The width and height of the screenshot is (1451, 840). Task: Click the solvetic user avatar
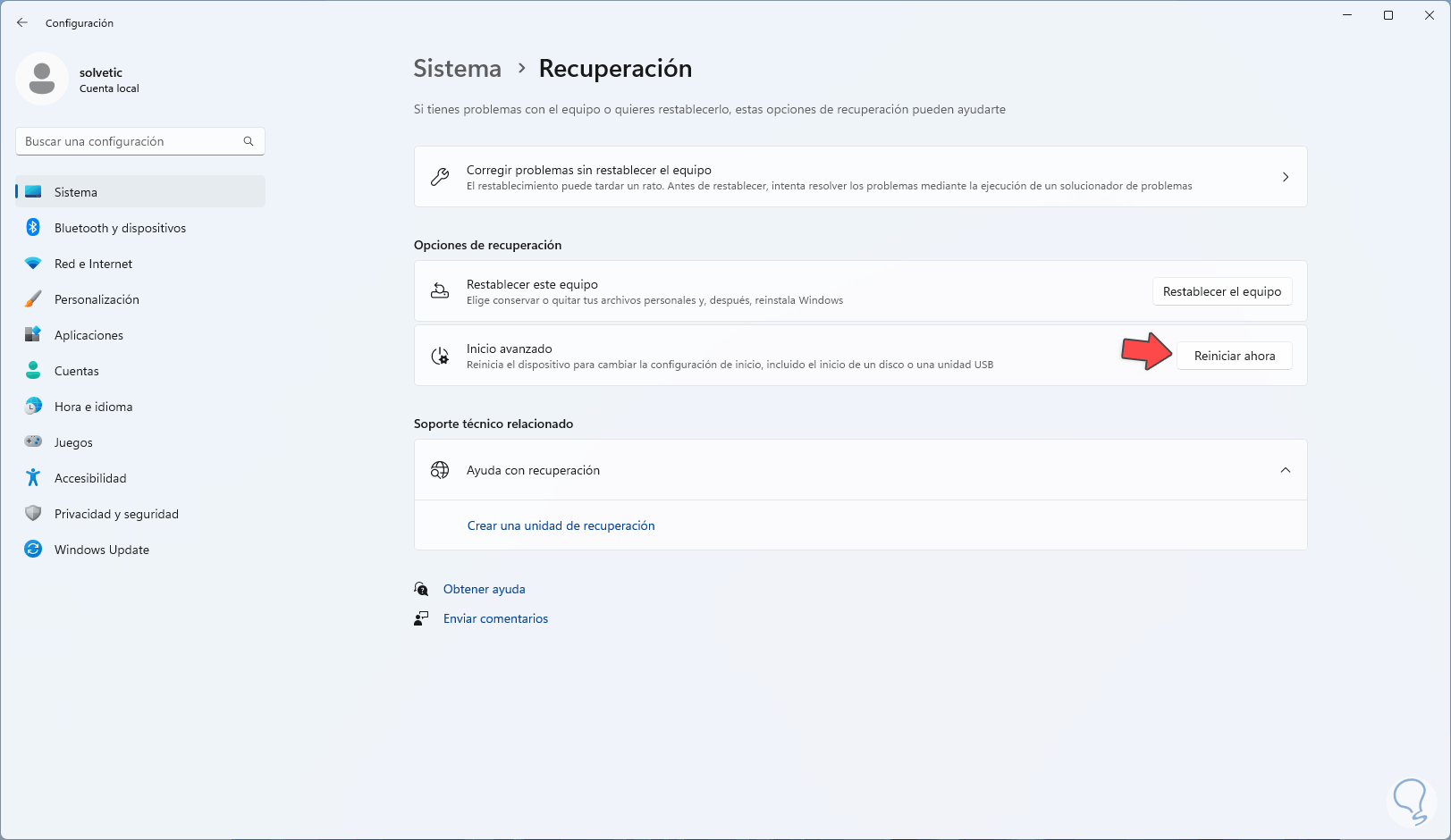[42, 79]
